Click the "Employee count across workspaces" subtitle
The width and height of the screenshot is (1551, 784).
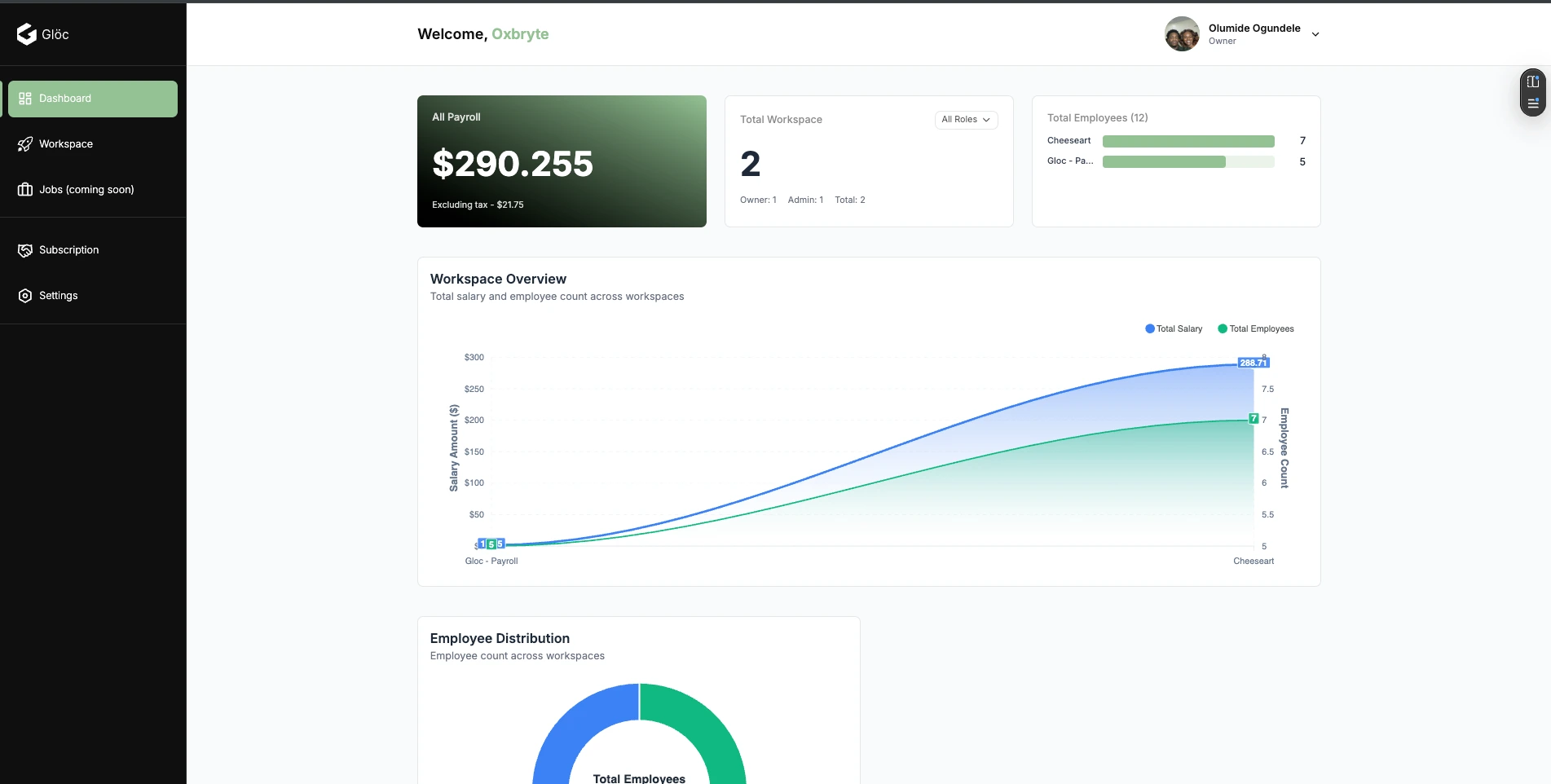click(x=518, y=656)
